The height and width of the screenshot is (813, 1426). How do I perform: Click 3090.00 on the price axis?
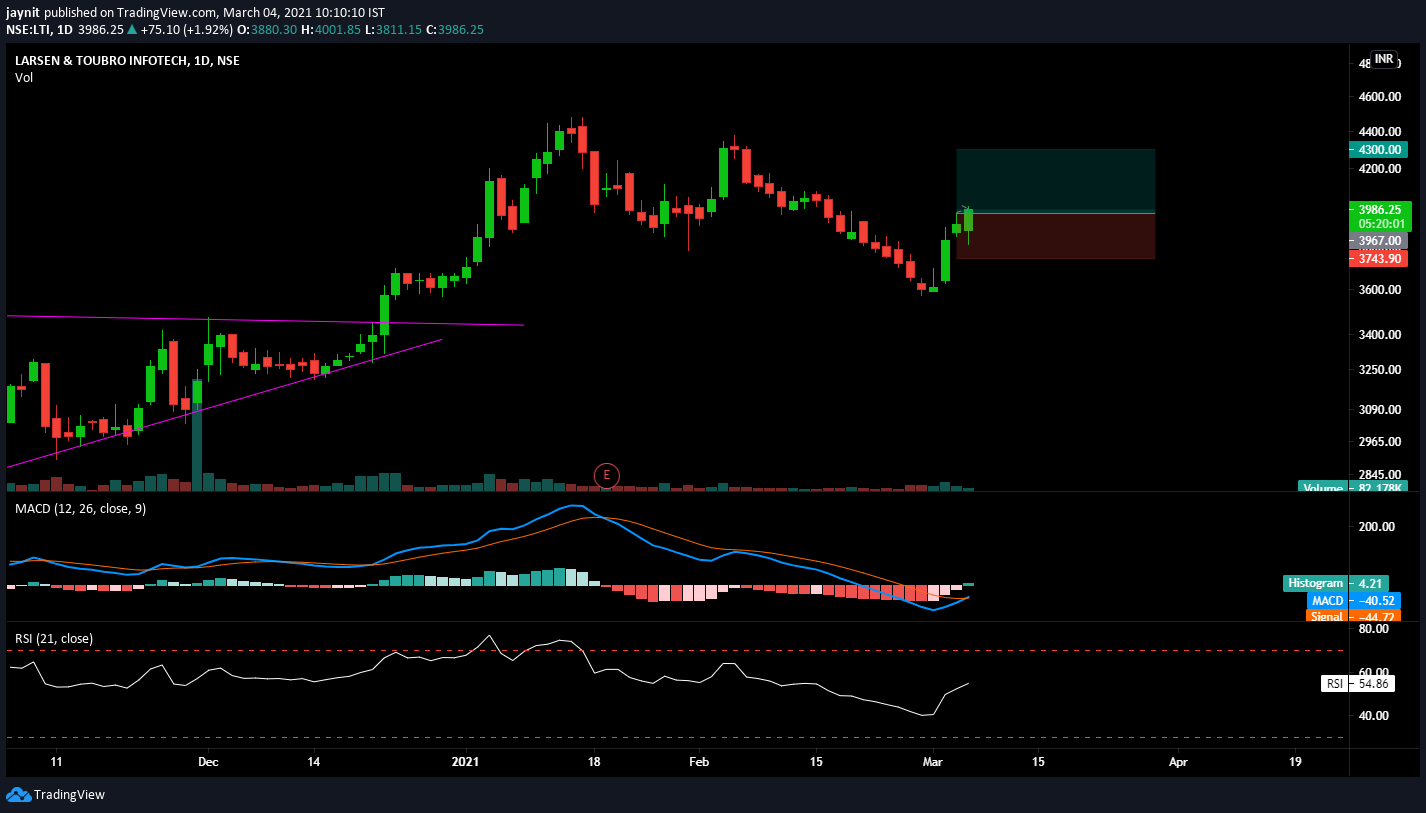pos(1378,410)
